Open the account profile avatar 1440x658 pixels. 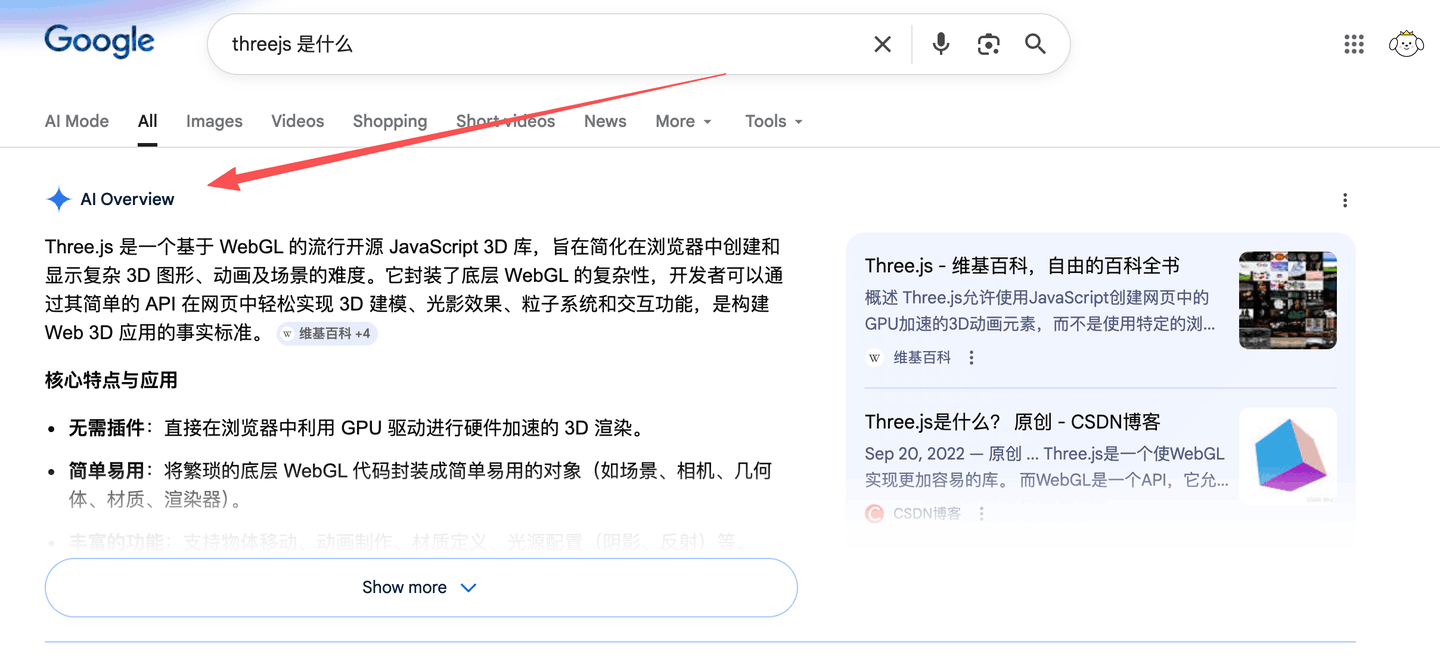(x=1406, y=44)
